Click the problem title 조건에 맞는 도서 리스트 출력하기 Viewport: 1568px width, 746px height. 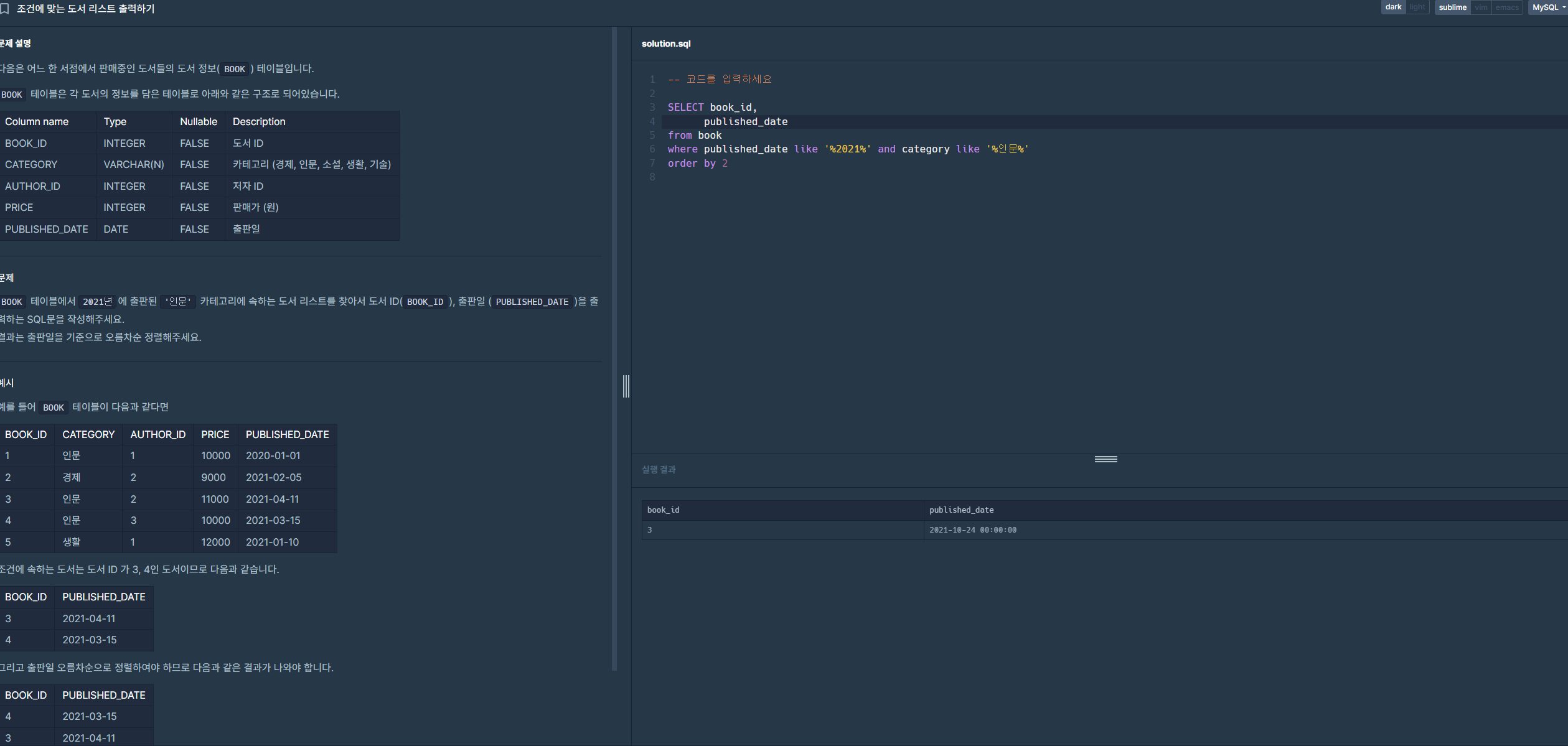[85, 9]
